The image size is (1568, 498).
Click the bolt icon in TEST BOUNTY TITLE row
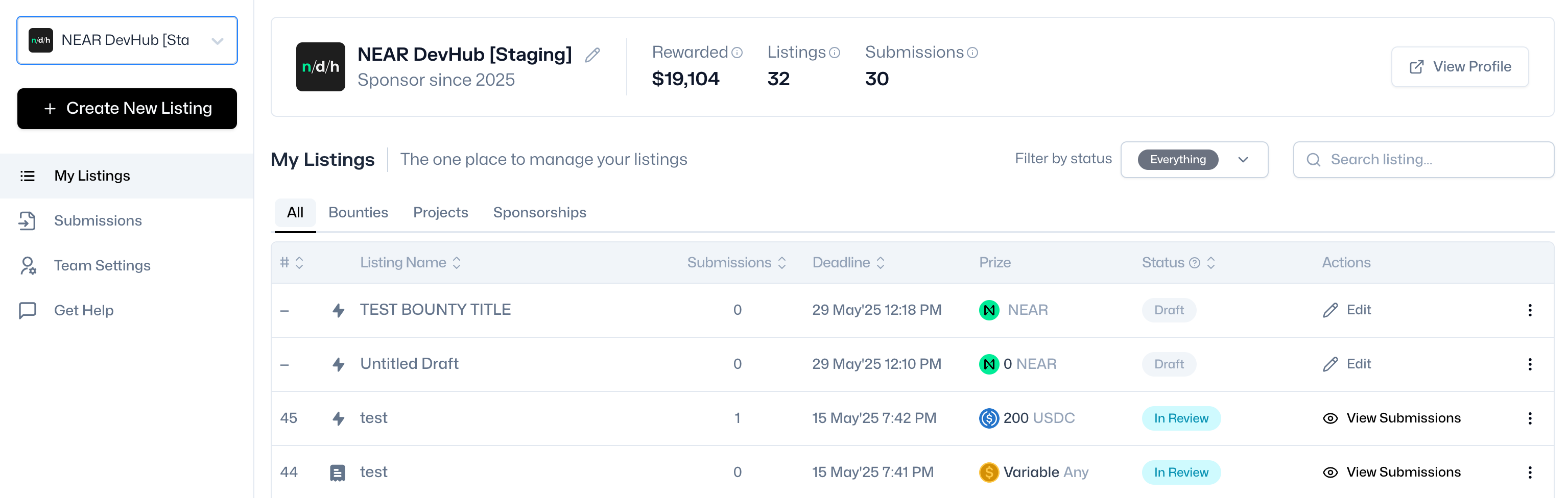tap(339, 310)
